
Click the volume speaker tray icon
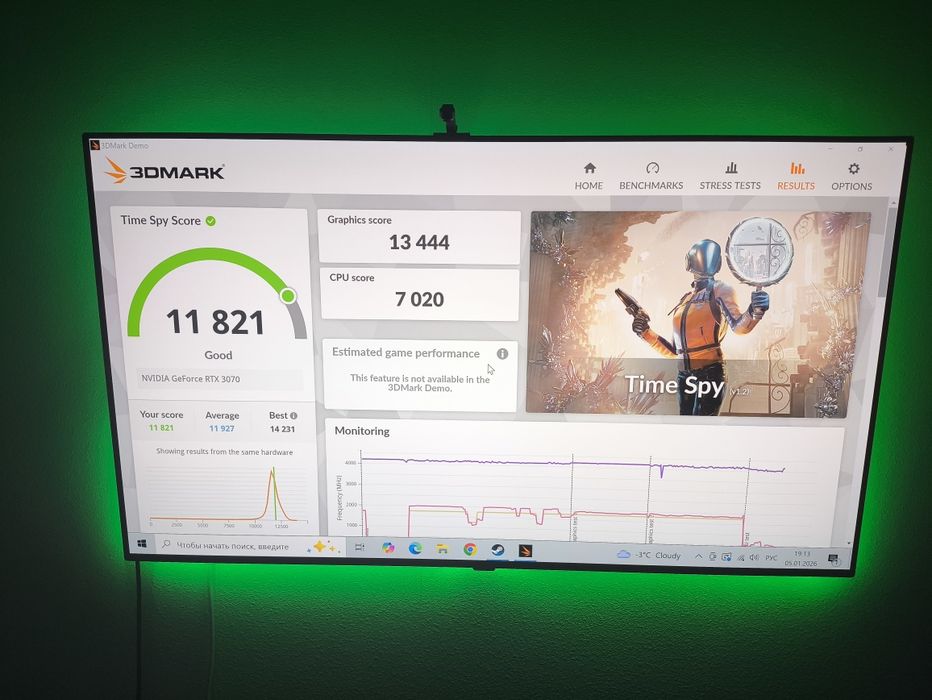click(754, 557)
